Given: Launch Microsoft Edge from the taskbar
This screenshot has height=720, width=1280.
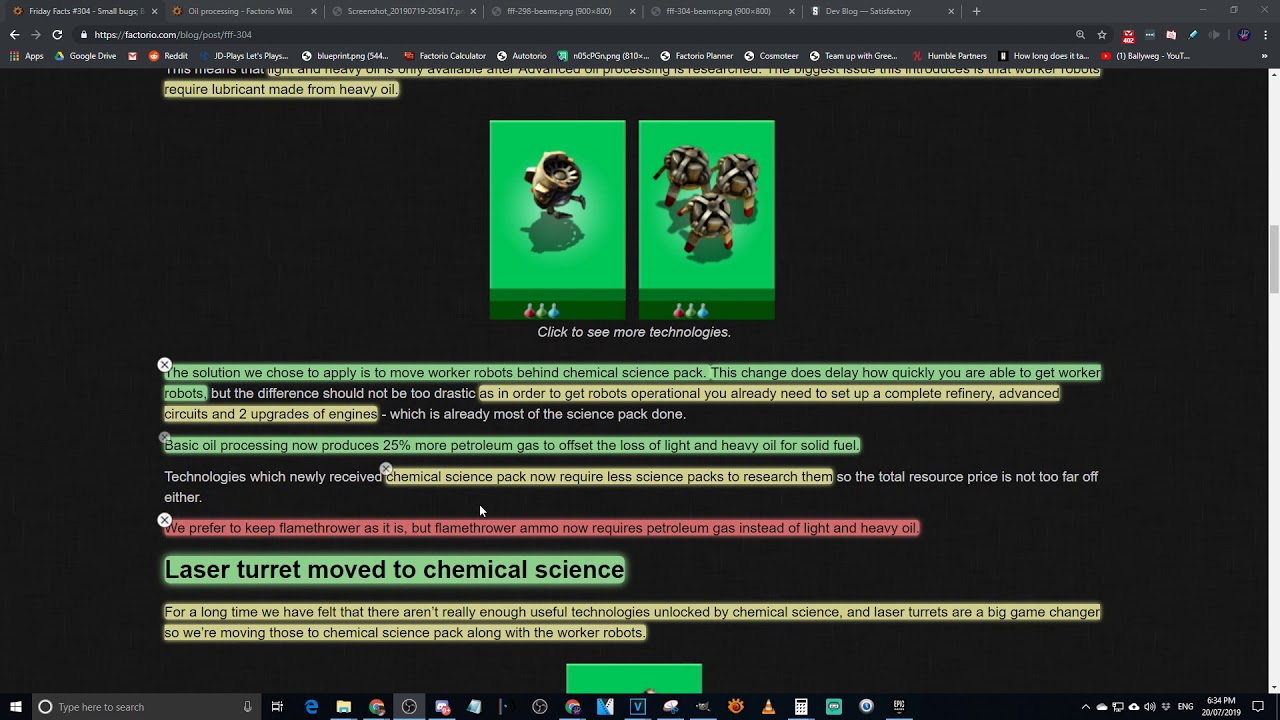Looking at the screenshot, I should 311,707.
